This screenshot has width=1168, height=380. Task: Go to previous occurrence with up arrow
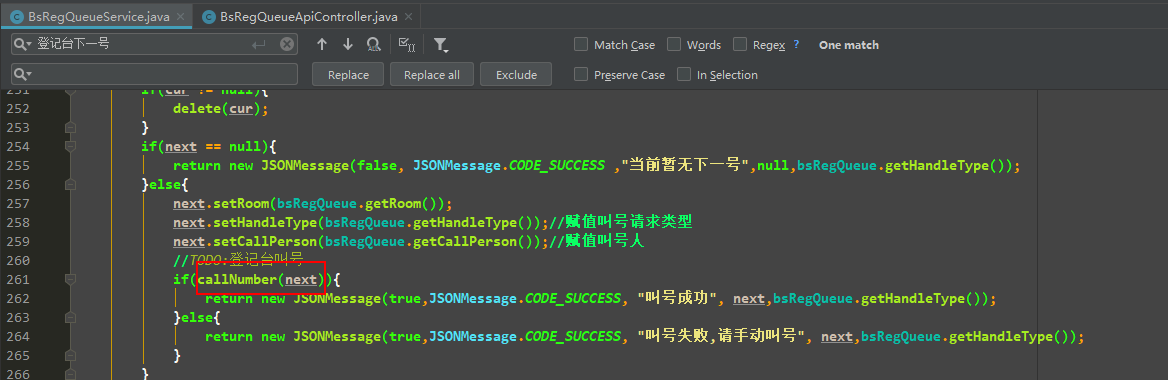coord(322,45)
